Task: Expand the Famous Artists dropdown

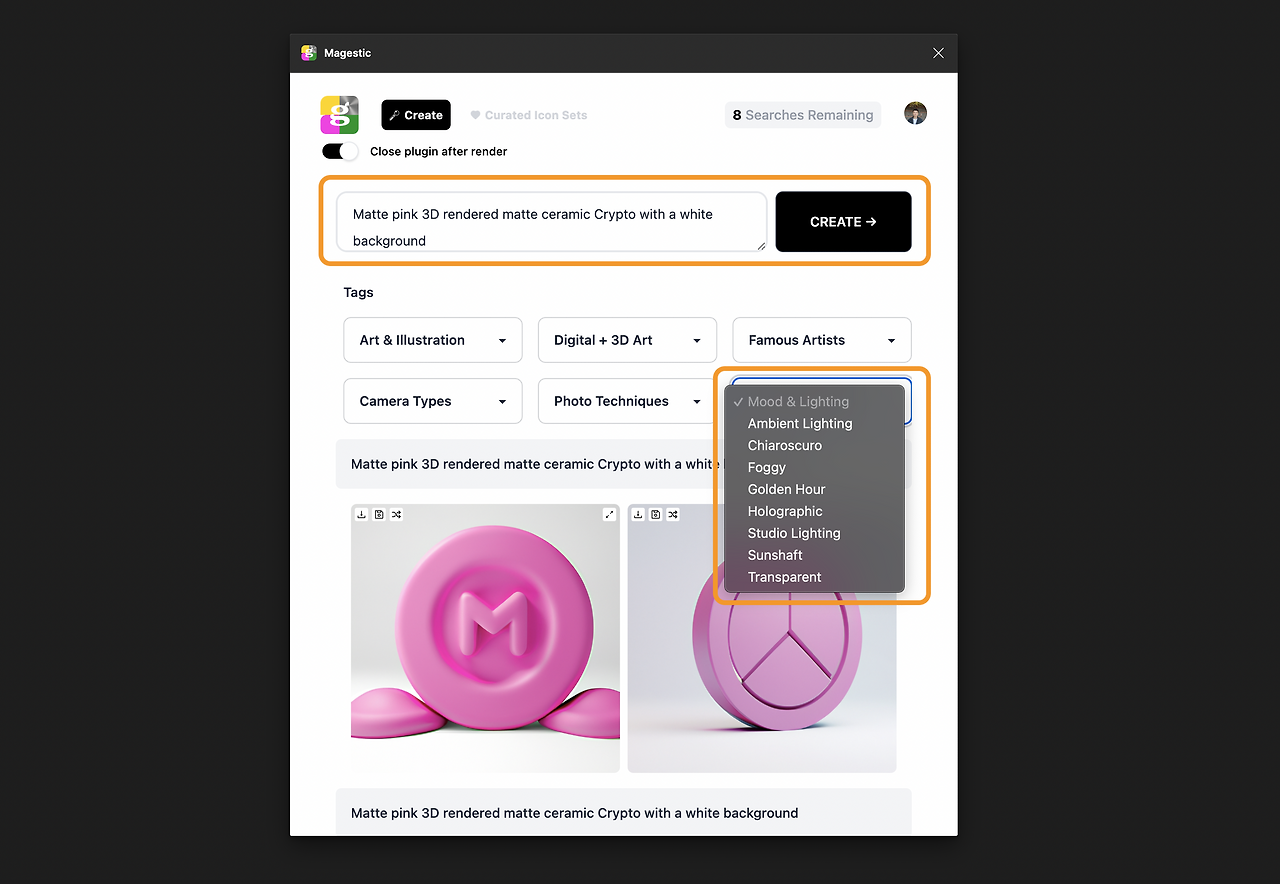Action: [822, 340]
